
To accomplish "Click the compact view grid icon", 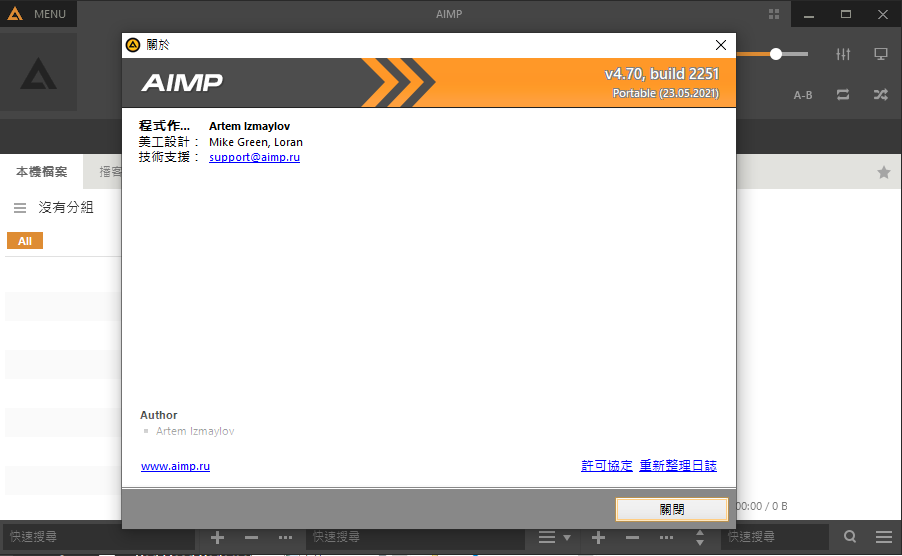I will pyautogui.click(x=774, y=14).
